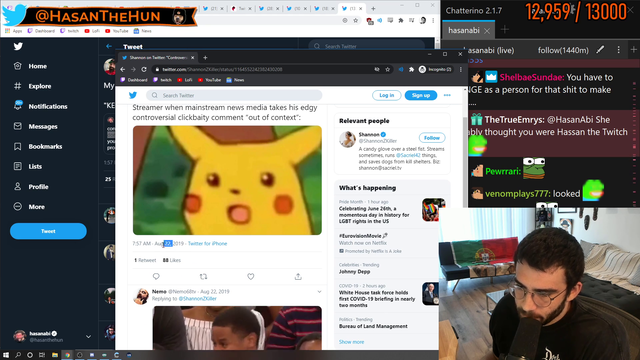This screenshot has width=640, height=360.
Task: Click the back arrow in the incognito window
Action: [x=123, y=69]
